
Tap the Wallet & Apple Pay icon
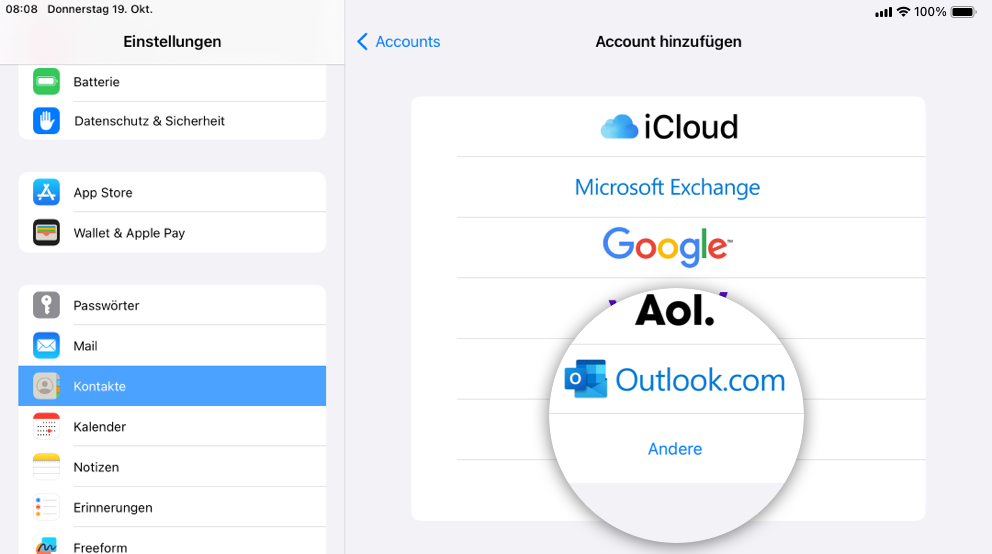tap(46, 233)
